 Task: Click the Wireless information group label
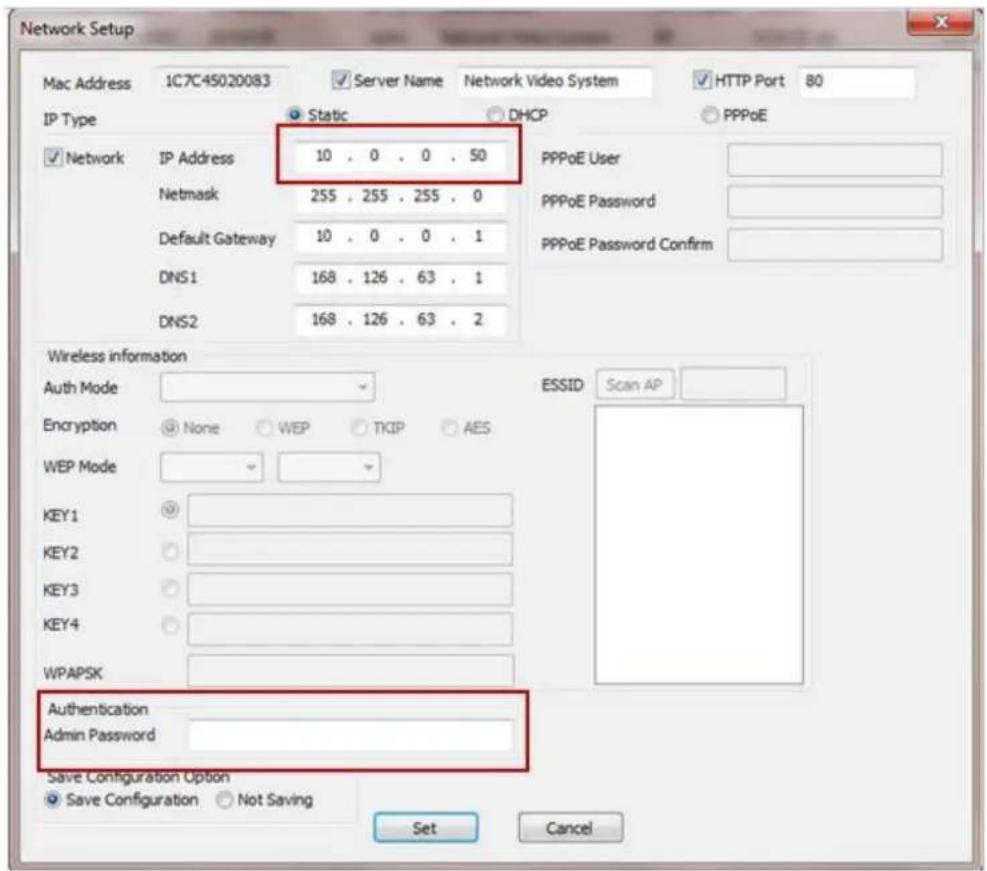pos(117,356)
